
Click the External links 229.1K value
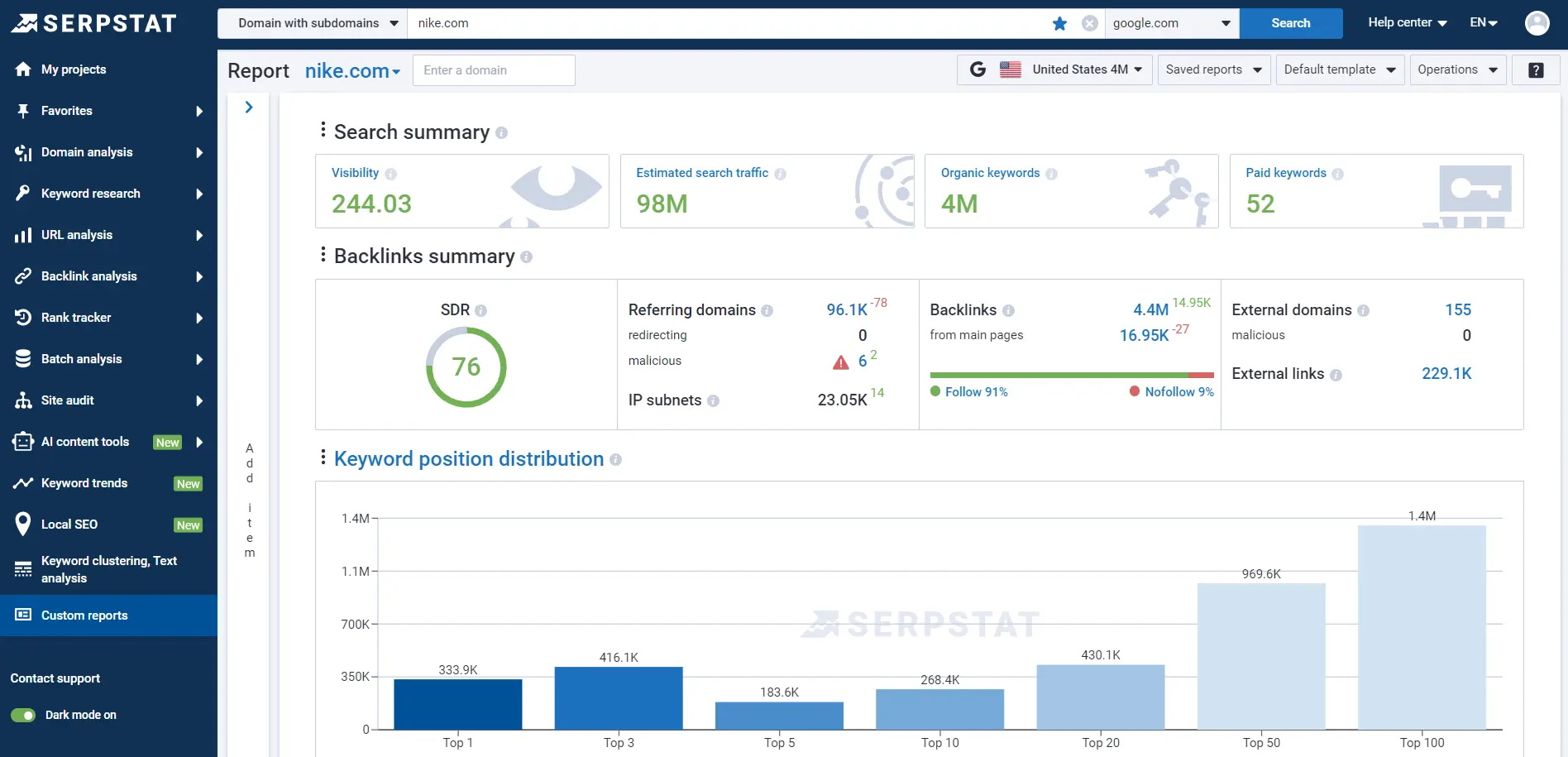point(1446,373)
